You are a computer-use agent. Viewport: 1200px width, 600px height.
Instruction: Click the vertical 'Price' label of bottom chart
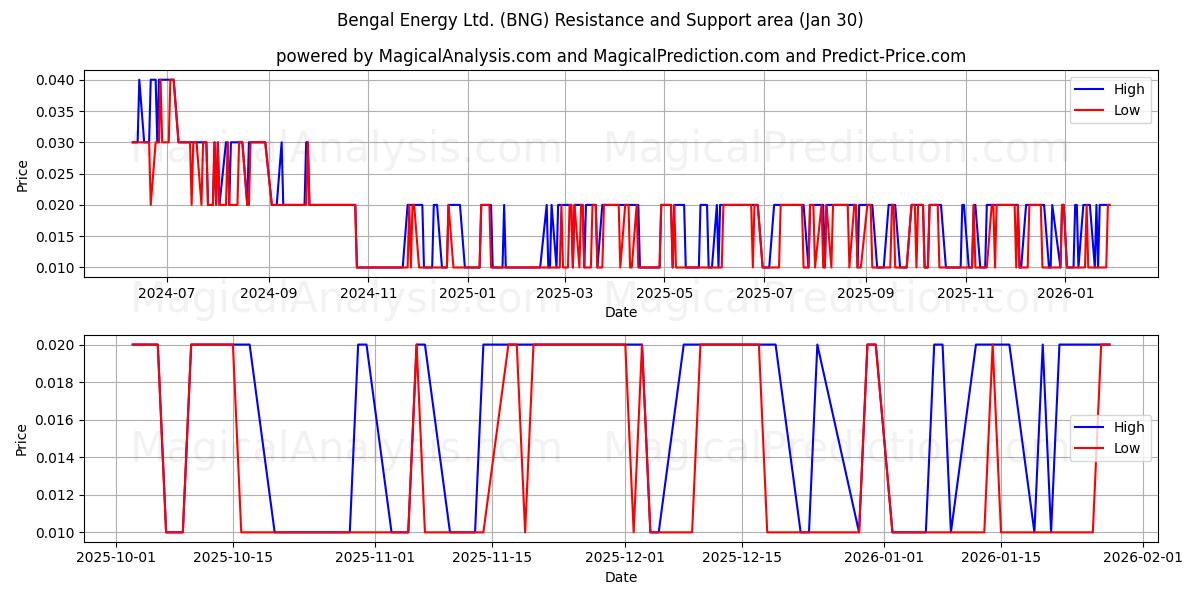point(22,439)
